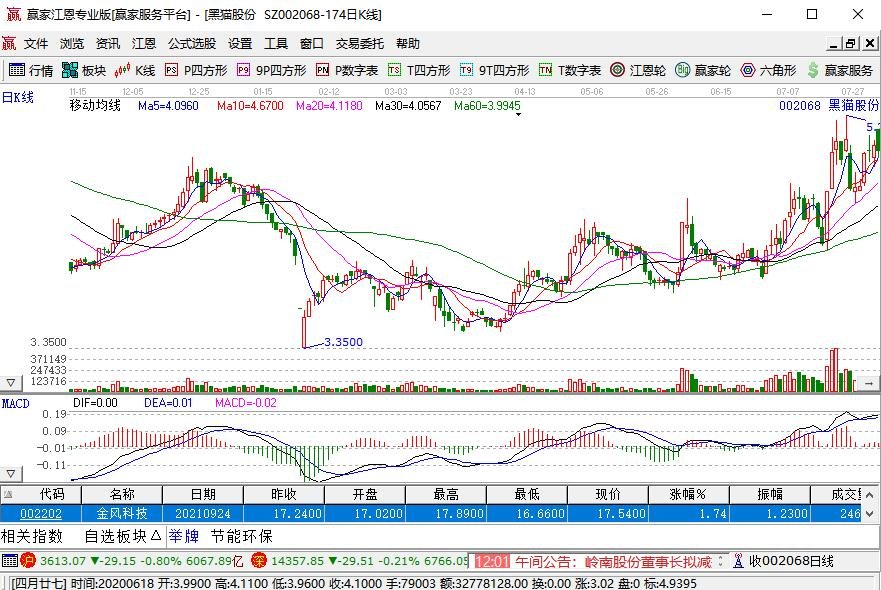Viewport: 881px width, 590px height.
Task: Click the 日K线 chart label
Action: (x=17, y=97)
